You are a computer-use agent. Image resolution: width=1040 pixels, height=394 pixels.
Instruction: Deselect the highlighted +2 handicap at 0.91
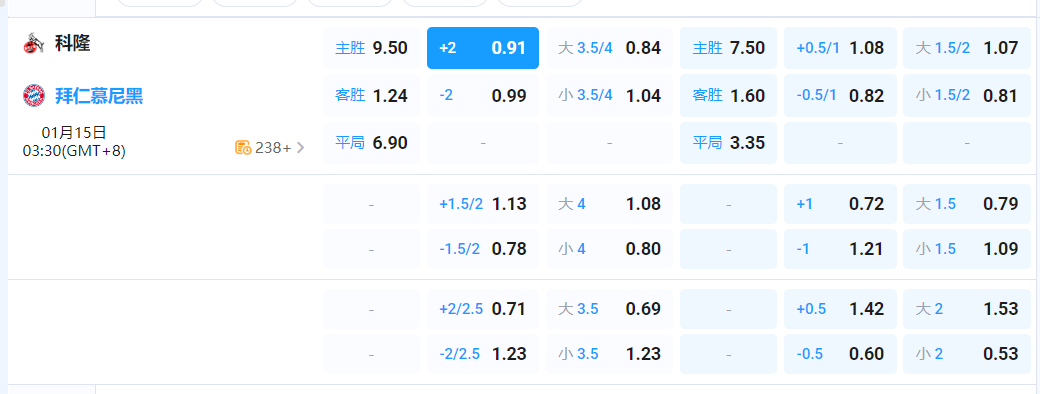[483, 48]
